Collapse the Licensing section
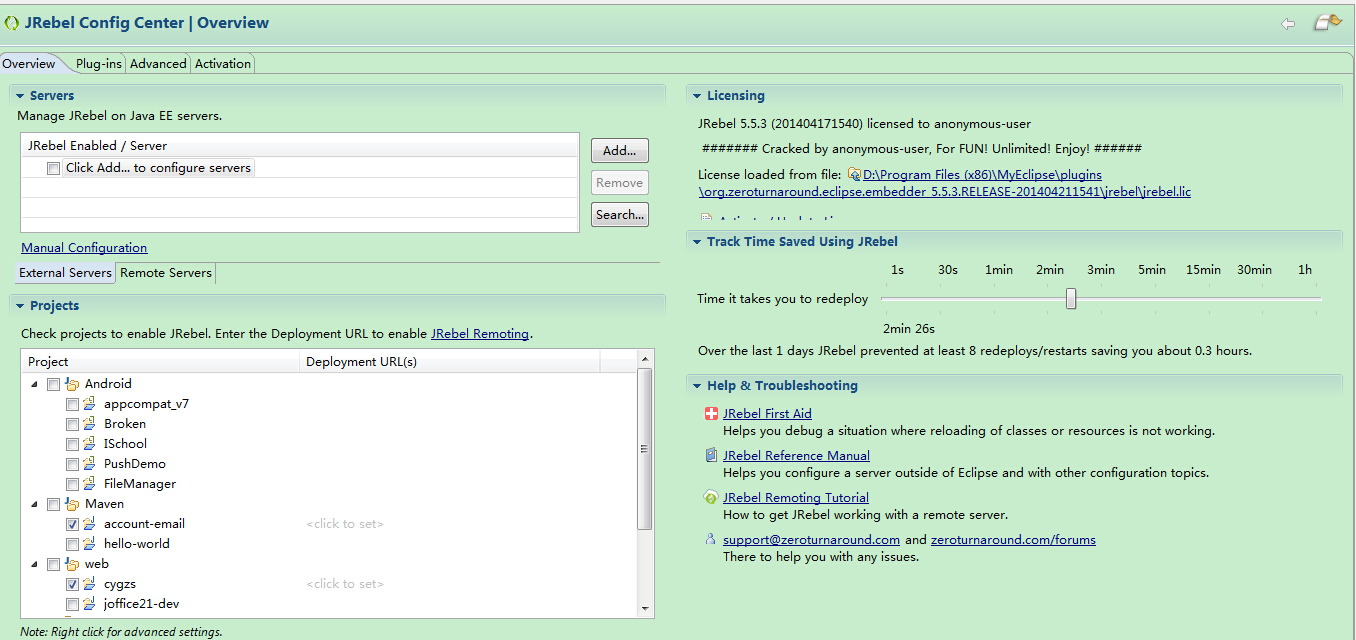1356x640 pixels. [x=696, y=96]
